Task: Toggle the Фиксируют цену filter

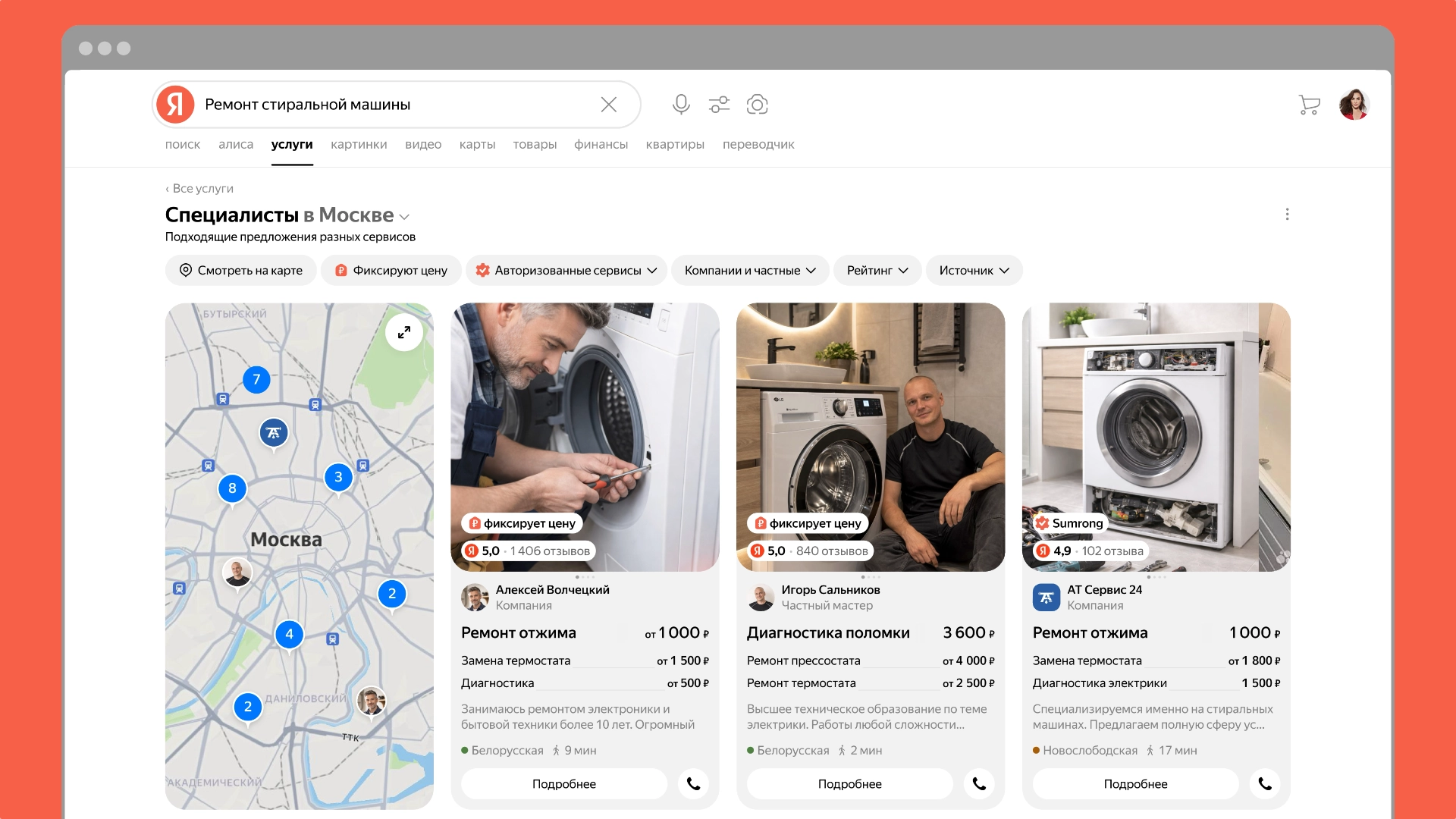Action: (391, 271)
